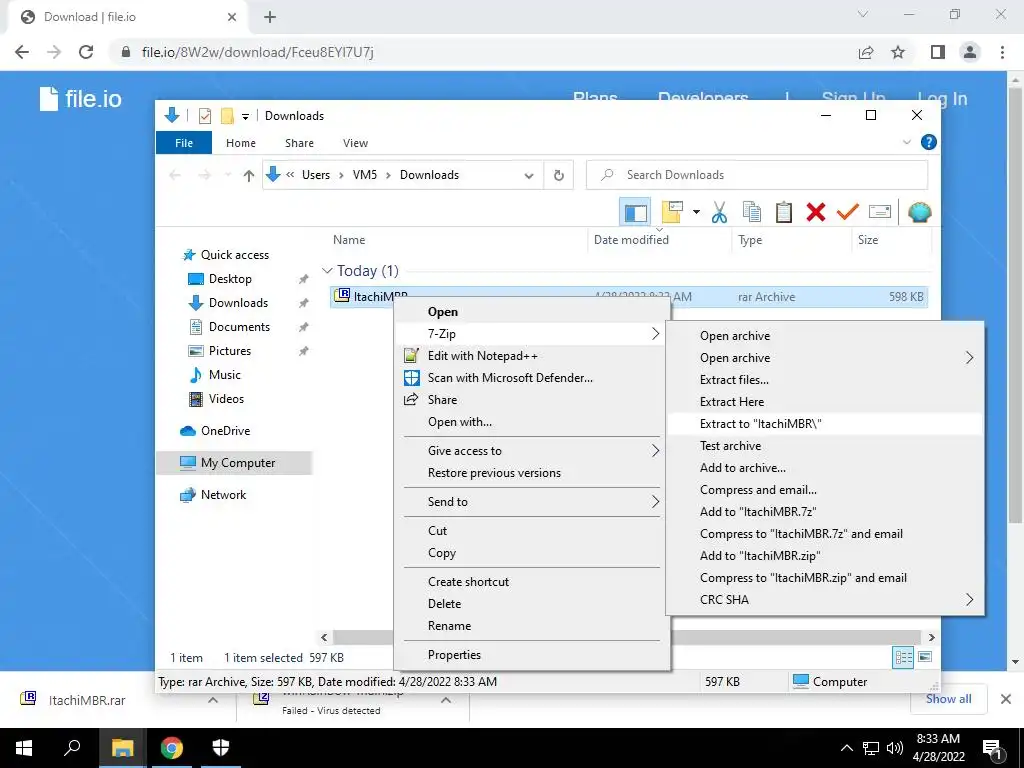Expand the Send to submenu
The image size is (1024, 768).
[530, 502]
